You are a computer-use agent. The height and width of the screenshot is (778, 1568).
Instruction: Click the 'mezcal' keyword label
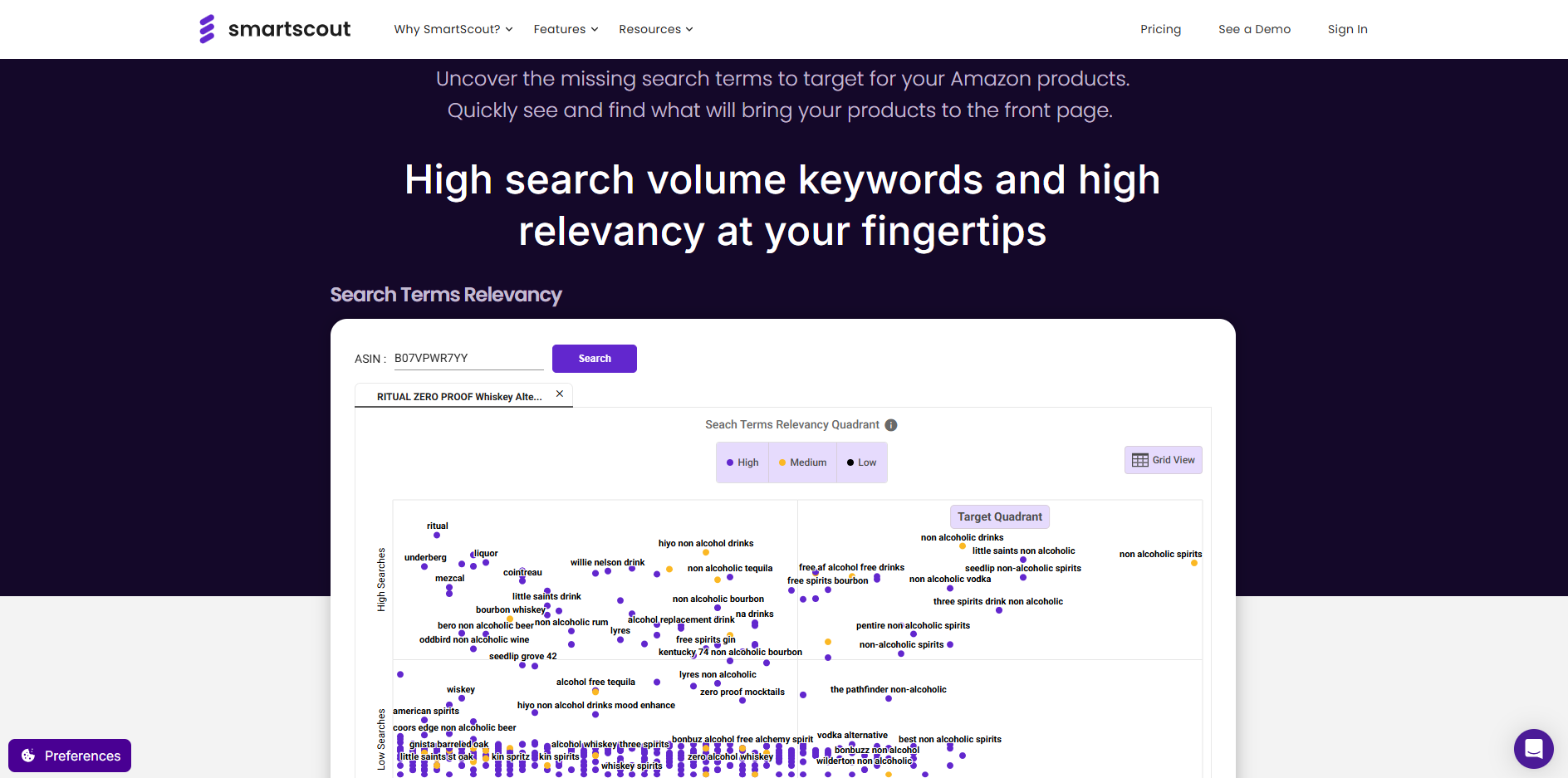pos(449,578)
